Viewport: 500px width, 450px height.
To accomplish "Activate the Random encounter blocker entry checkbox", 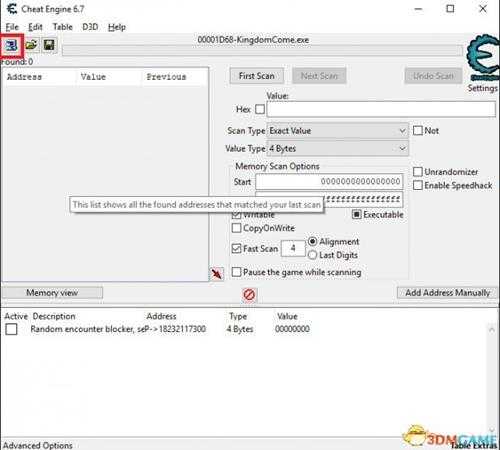I will 11,329.
